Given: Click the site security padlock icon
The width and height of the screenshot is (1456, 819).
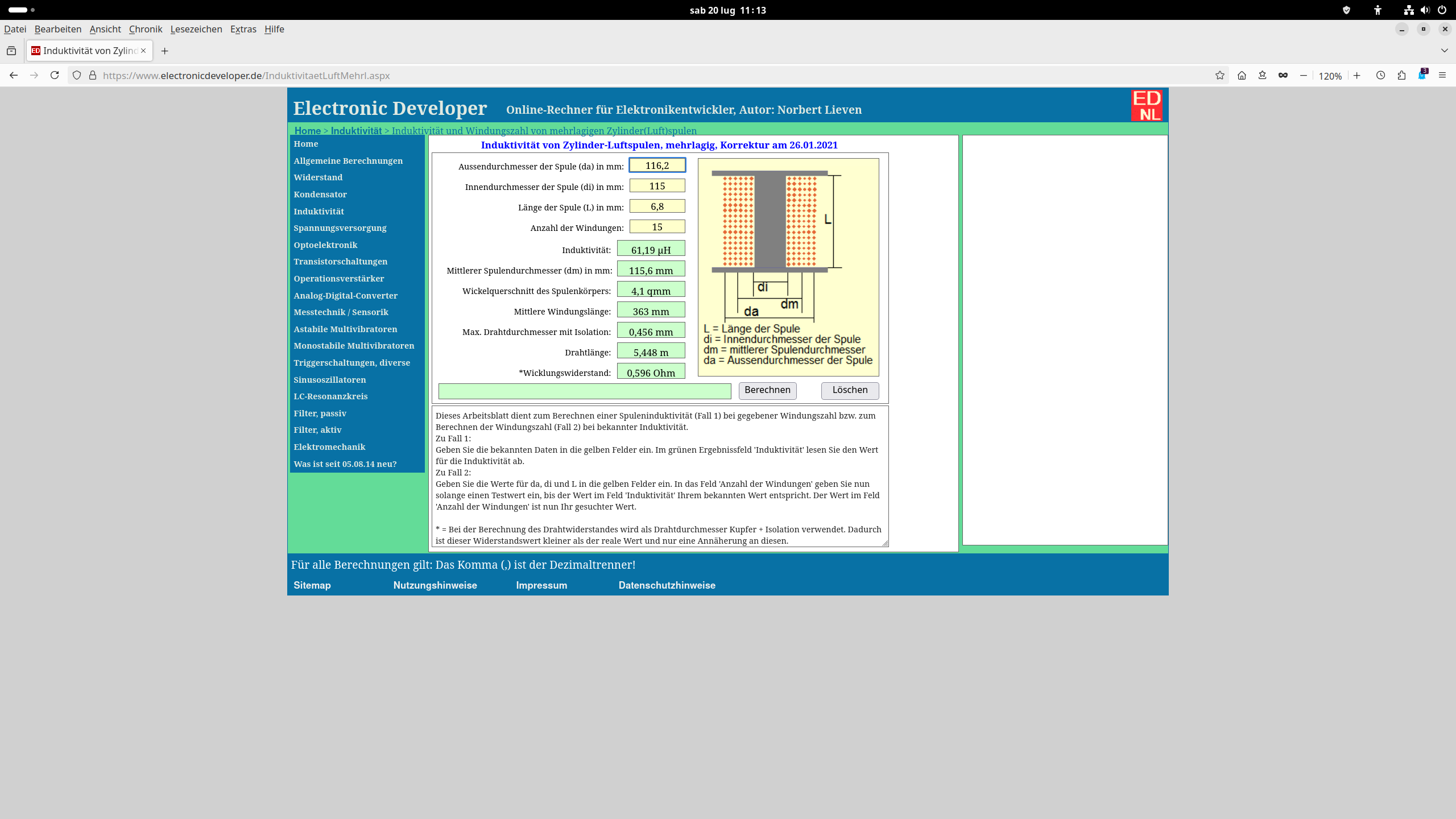Looking at the screenshot, I should (93, 75).
